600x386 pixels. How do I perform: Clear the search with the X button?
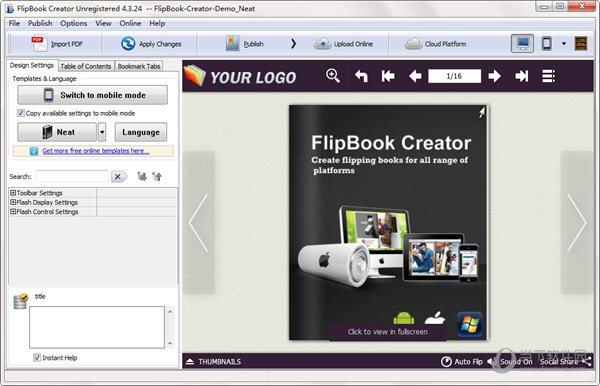point(118,176)
